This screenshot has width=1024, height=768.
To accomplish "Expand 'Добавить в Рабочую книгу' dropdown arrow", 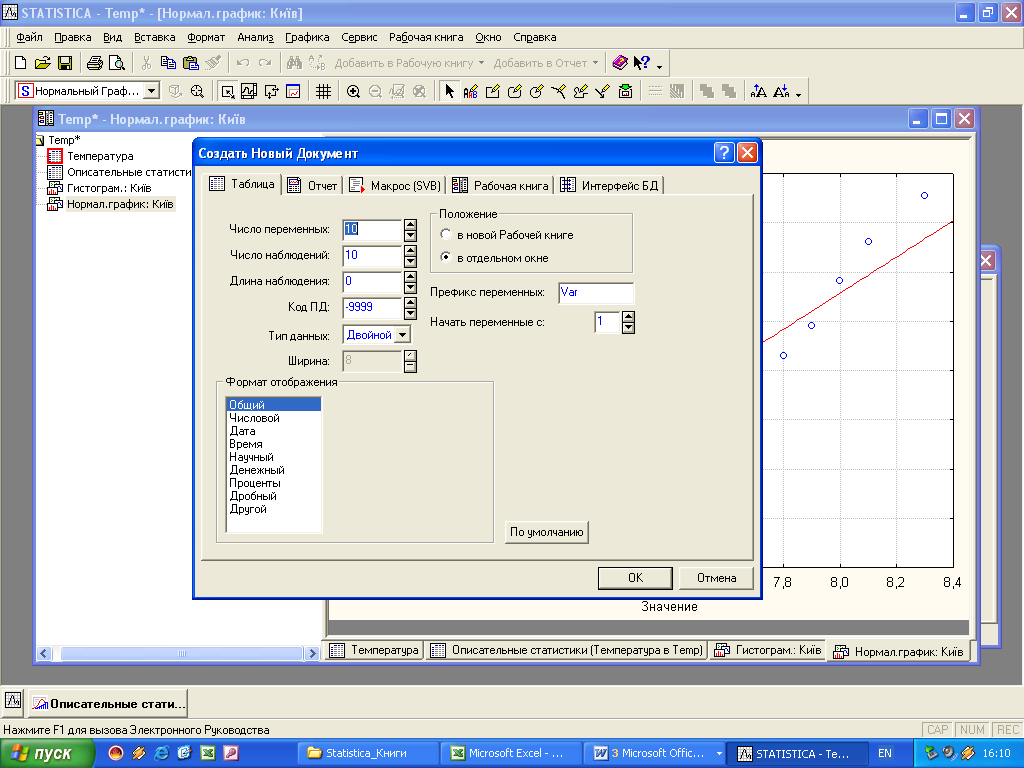I will coord(481,63).
